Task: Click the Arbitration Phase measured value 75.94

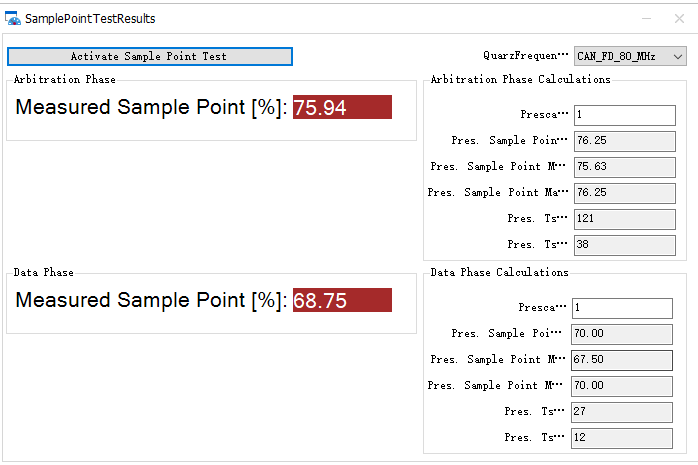Action: (x=342, y=108)
